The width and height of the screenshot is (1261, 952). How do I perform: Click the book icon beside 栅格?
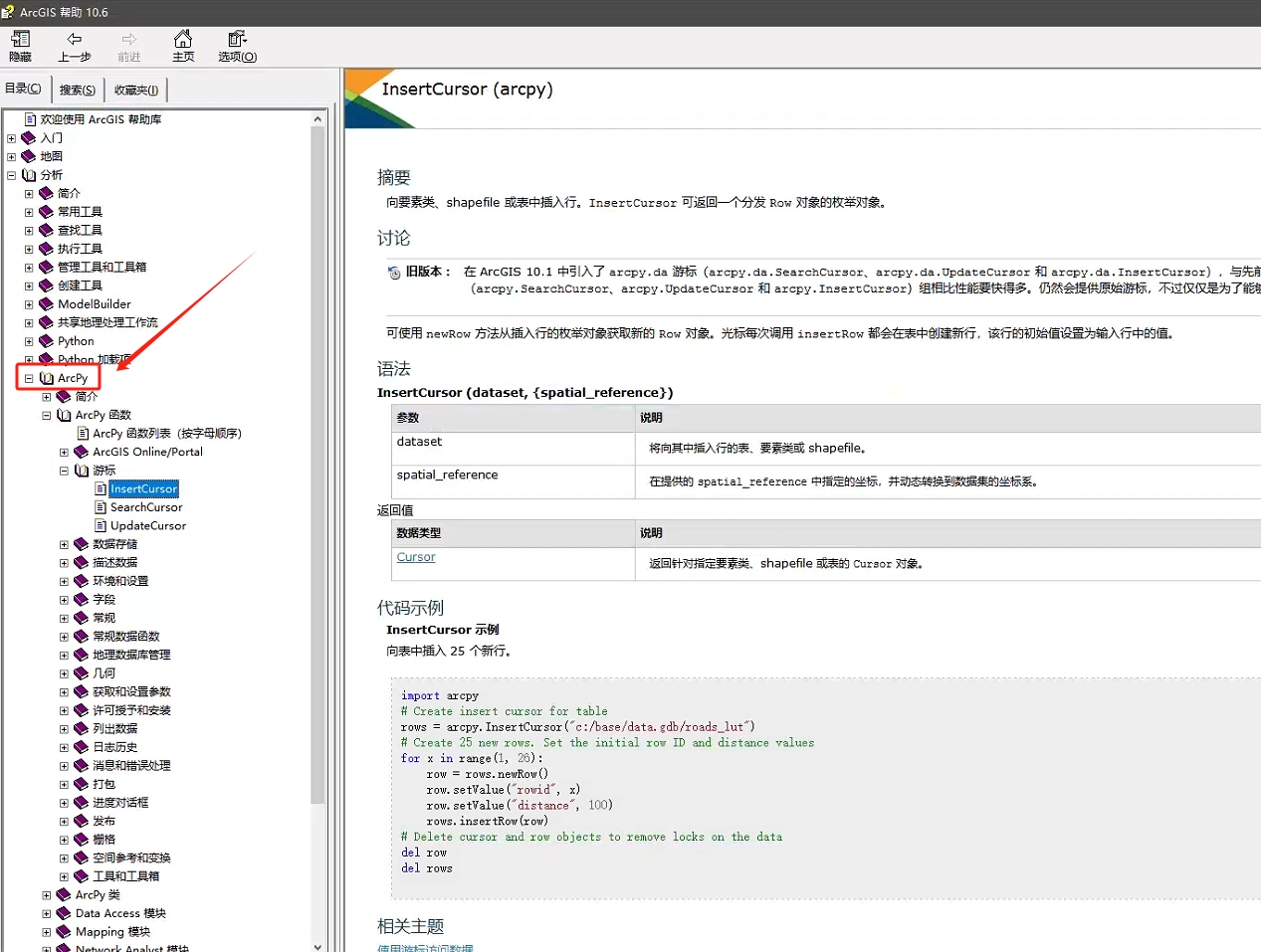click(x=82, y=840)
